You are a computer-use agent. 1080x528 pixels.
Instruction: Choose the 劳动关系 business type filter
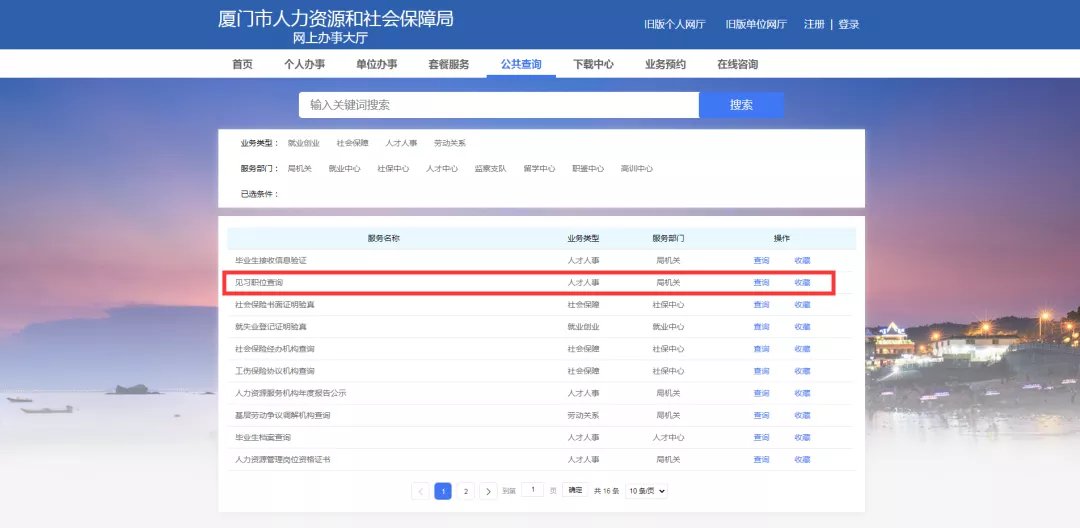pyautogui.click(x=450, y=143)
